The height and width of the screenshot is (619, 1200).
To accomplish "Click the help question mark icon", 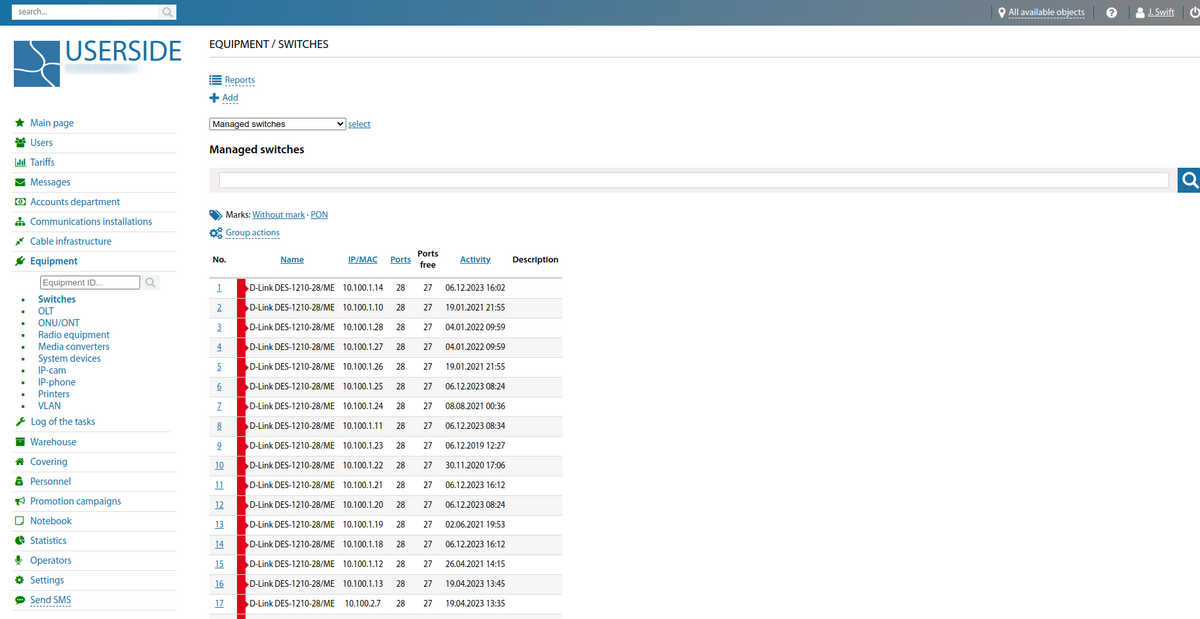I will click(1111, 13).
